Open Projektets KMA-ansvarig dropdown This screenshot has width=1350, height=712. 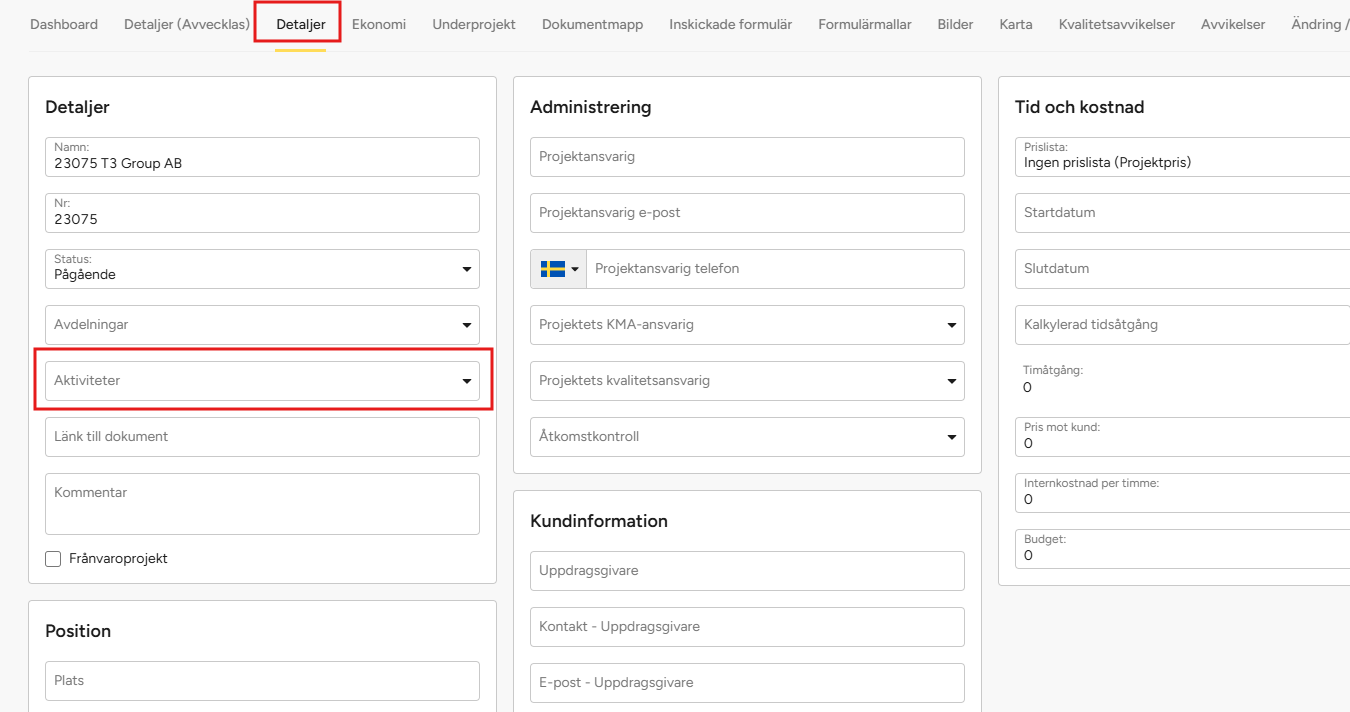click(747, 325)
